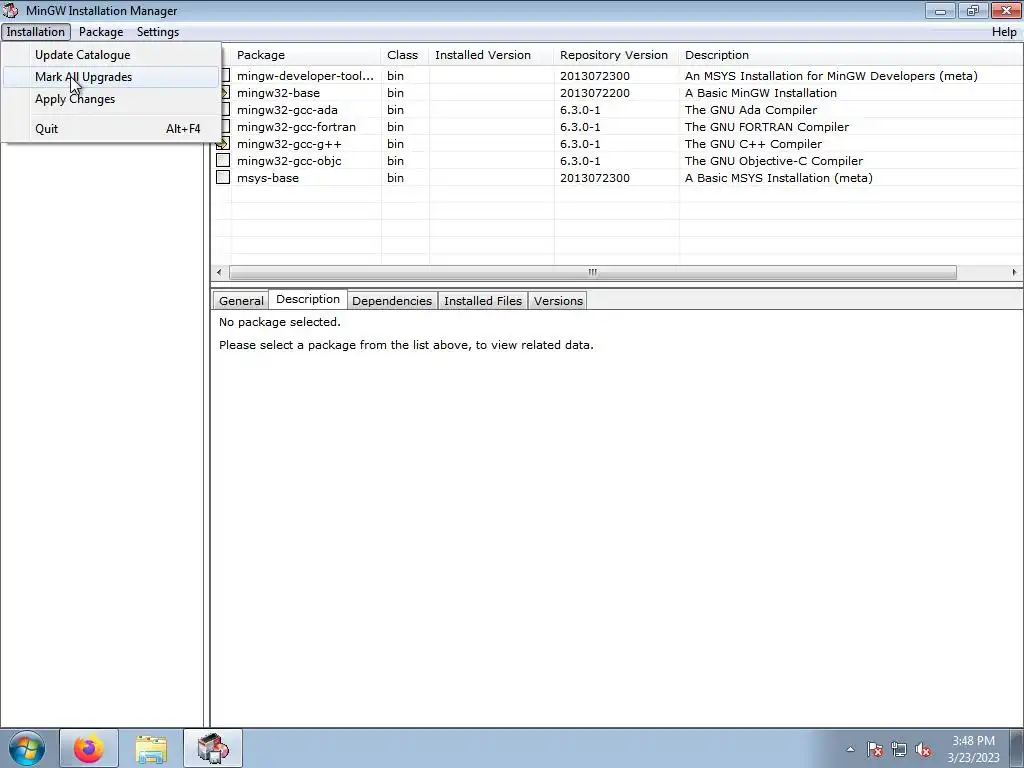Viewport: 1024px width, 768px height.
Task: Toggle the mingw32-base marked checkbox
Action: (x=223, y=93)
